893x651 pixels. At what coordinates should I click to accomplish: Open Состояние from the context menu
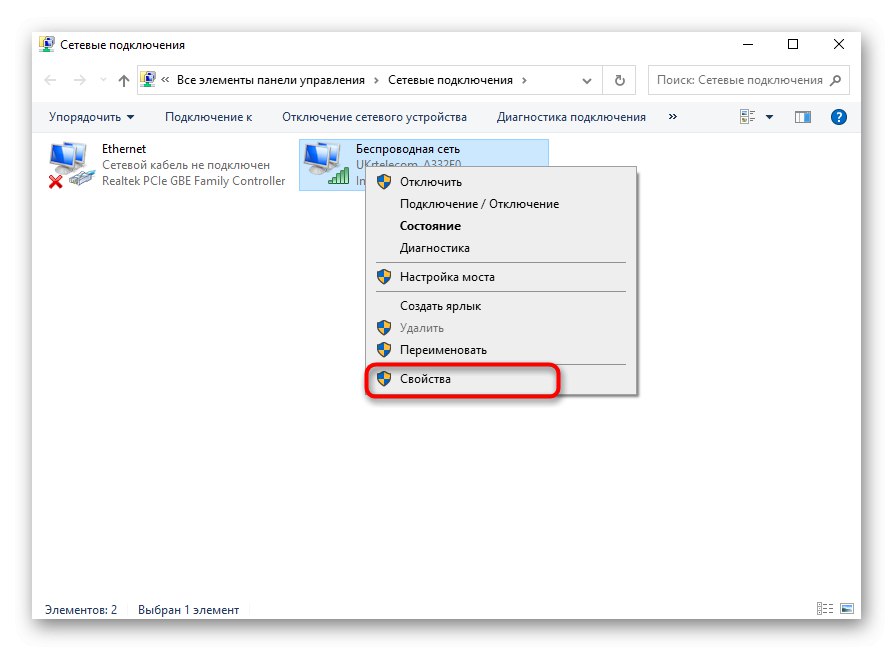pyautogui.click(x=501, y=226)
